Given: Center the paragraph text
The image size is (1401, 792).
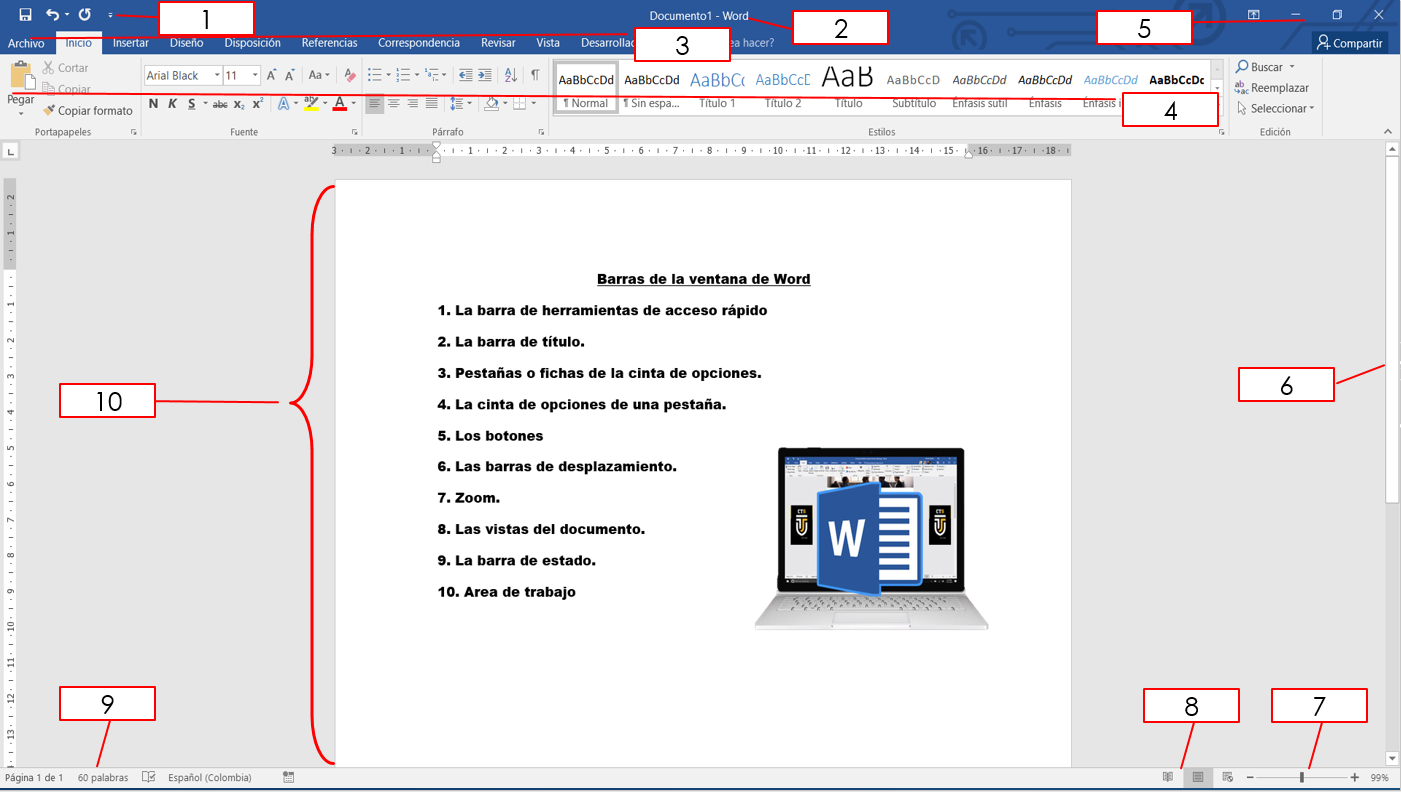Looking at the screenshot, I should (x=393, y=104).
